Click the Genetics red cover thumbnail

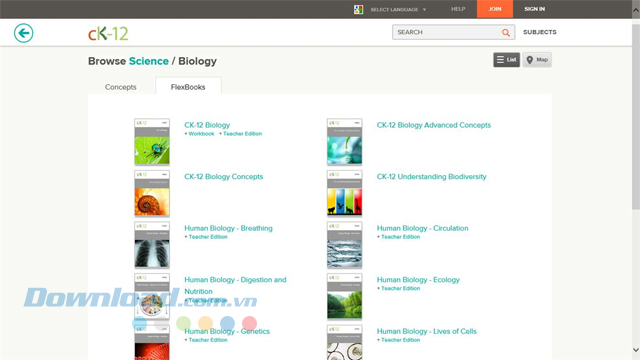152,342
